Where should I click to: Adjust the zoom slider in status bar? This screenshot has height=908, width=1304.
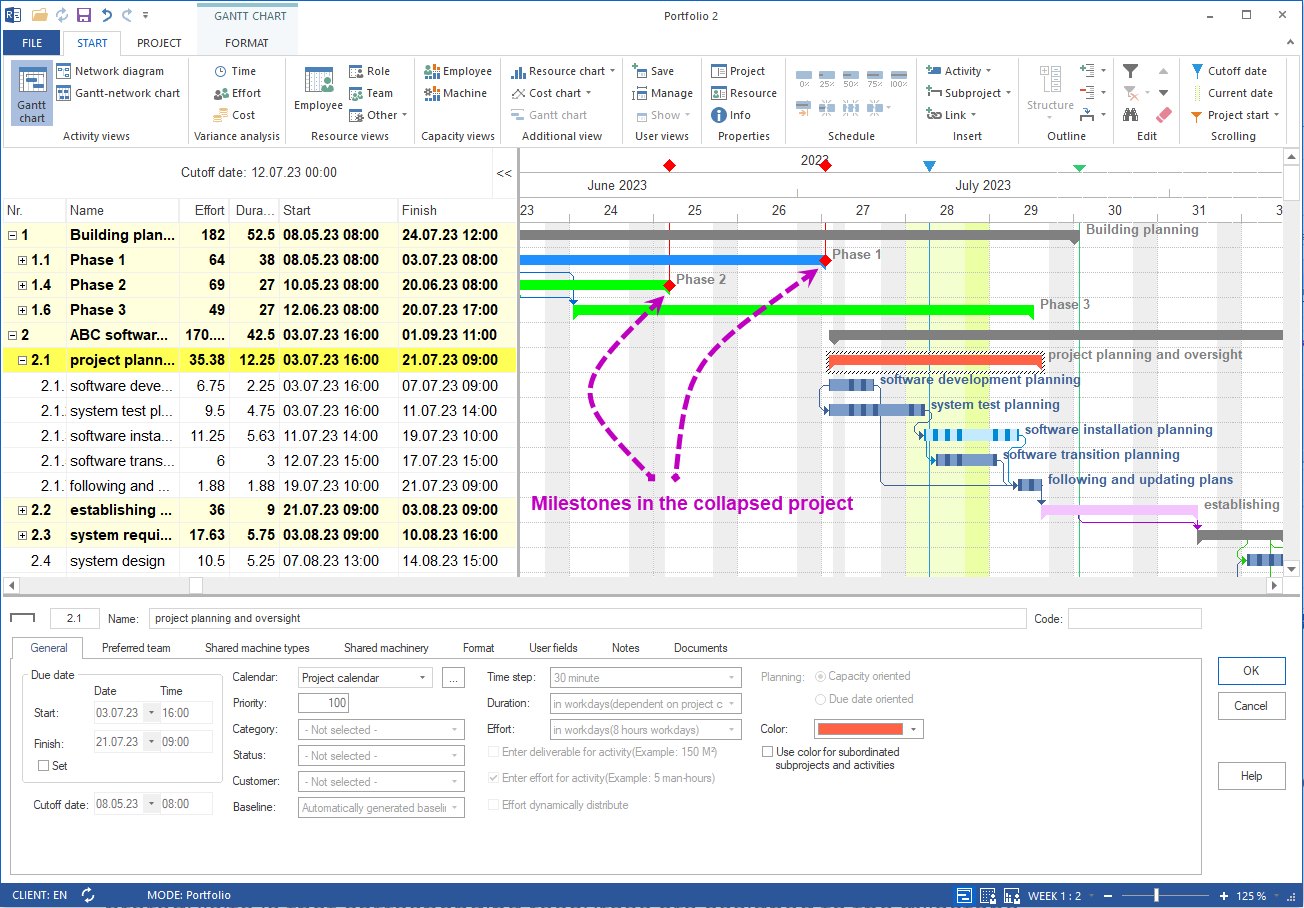1157,895
